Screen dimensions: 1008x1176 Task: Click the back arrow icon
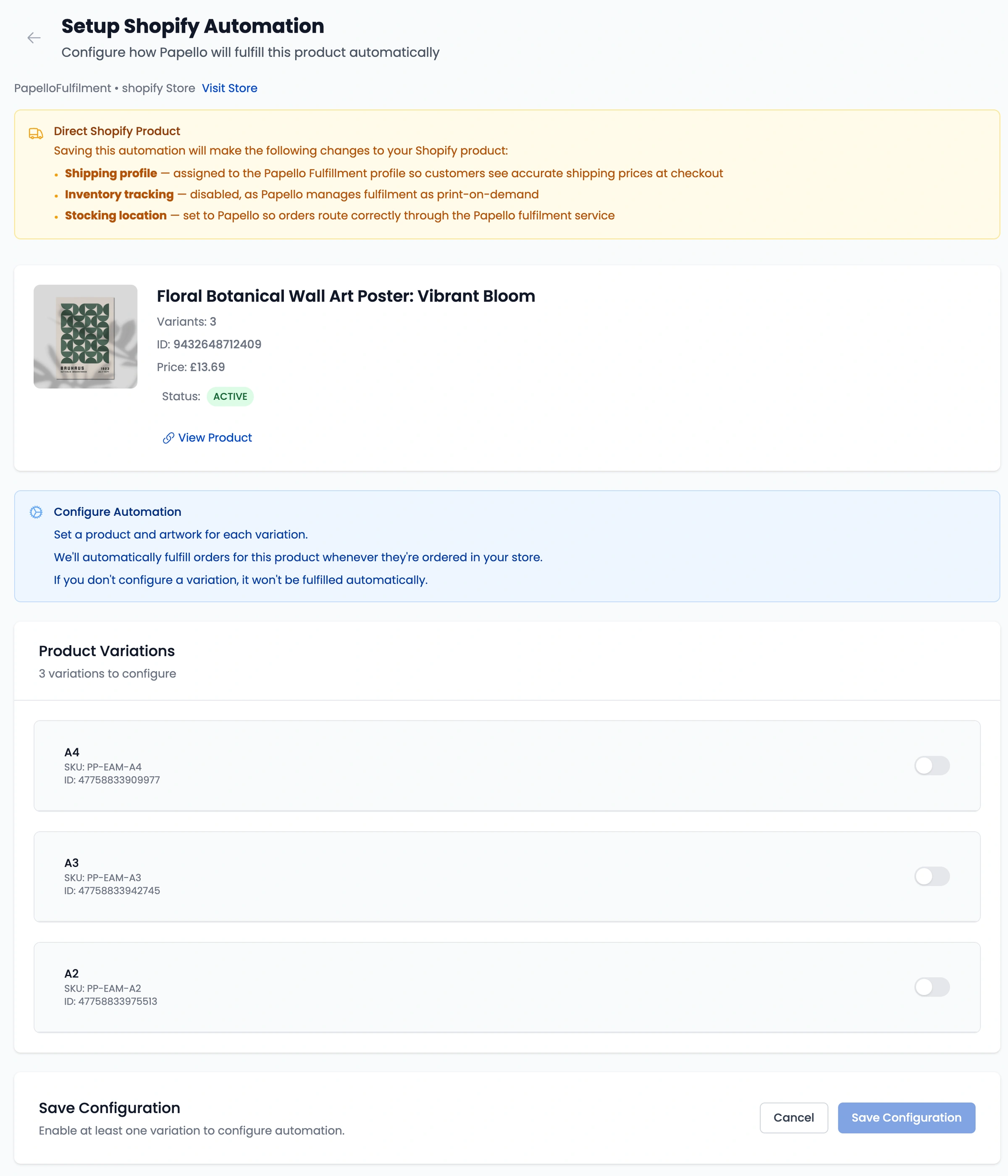coord(34,38)
